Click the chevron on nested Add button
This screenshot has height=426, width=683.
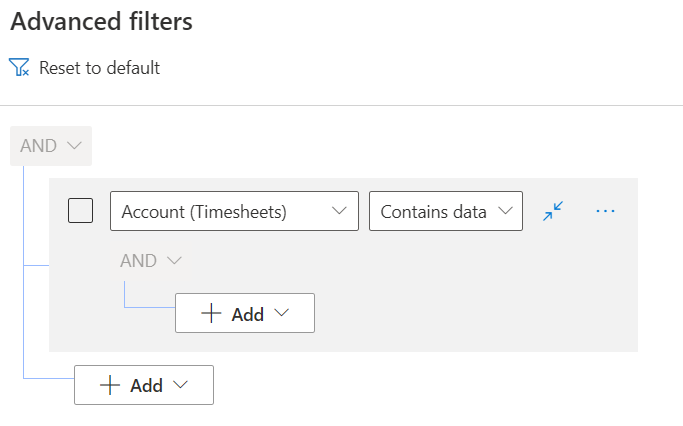coord(281,313)
